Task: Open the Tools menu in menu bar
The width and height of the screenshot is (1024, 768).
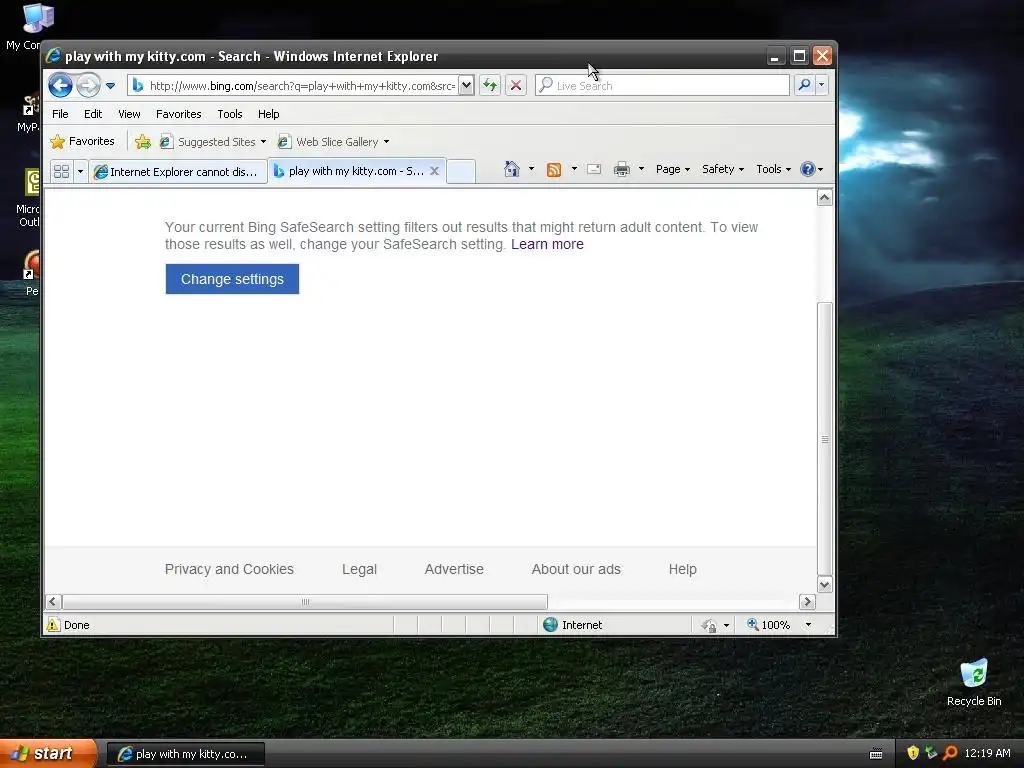Action: tap(230, 114)
